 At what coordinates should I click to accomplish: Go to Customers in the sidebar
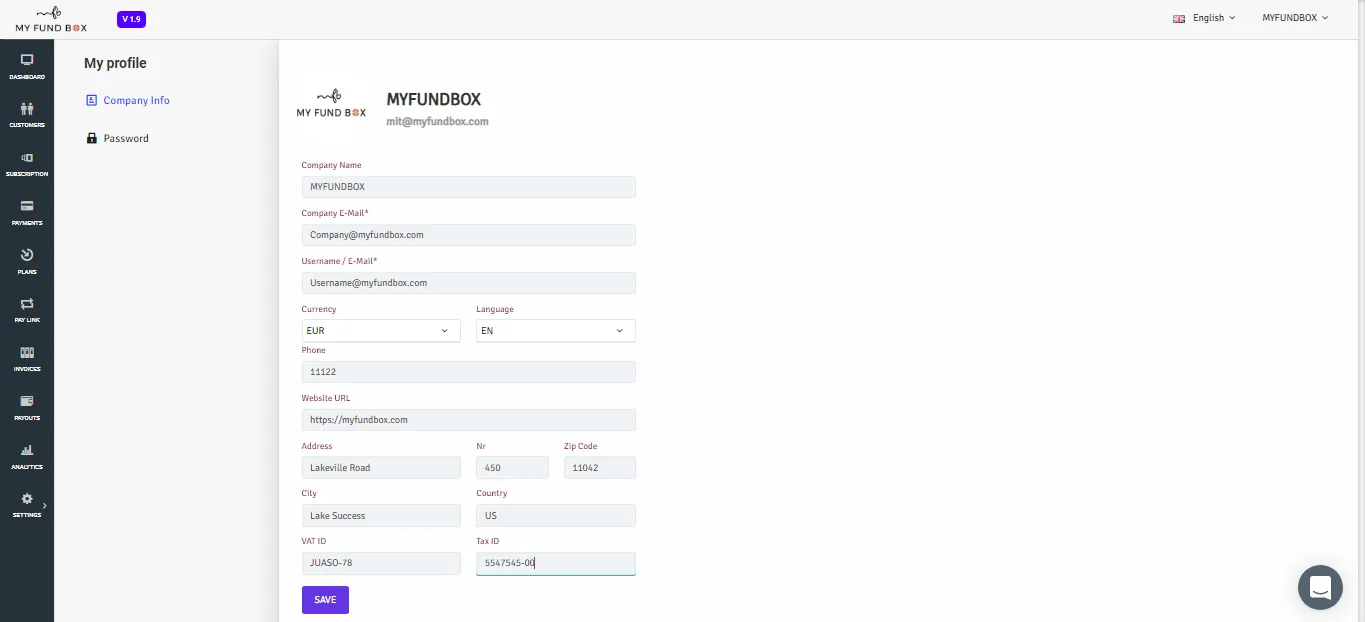tap(27, 115)
